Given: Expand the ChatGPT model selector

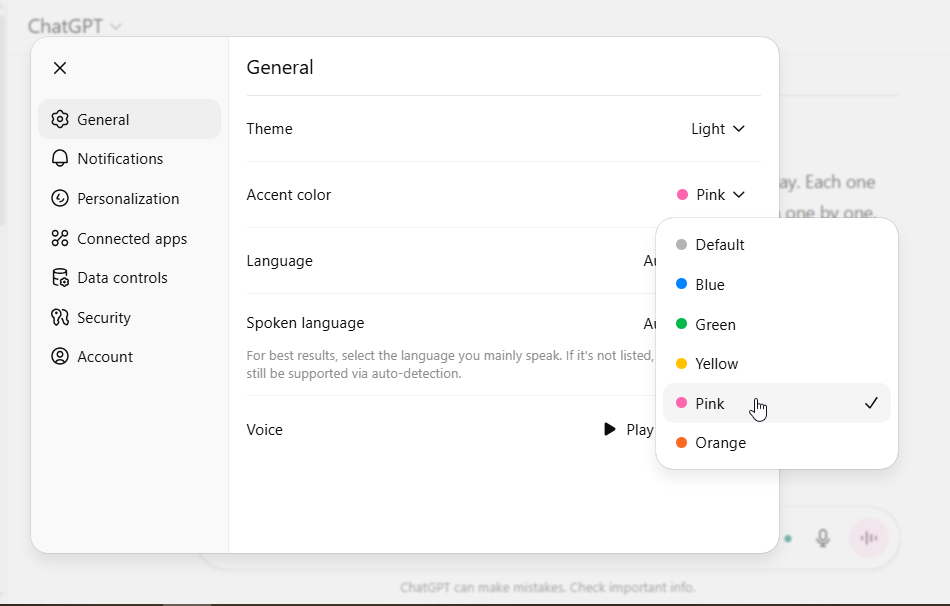Looking at the screenshot, I should pos(75,26).
